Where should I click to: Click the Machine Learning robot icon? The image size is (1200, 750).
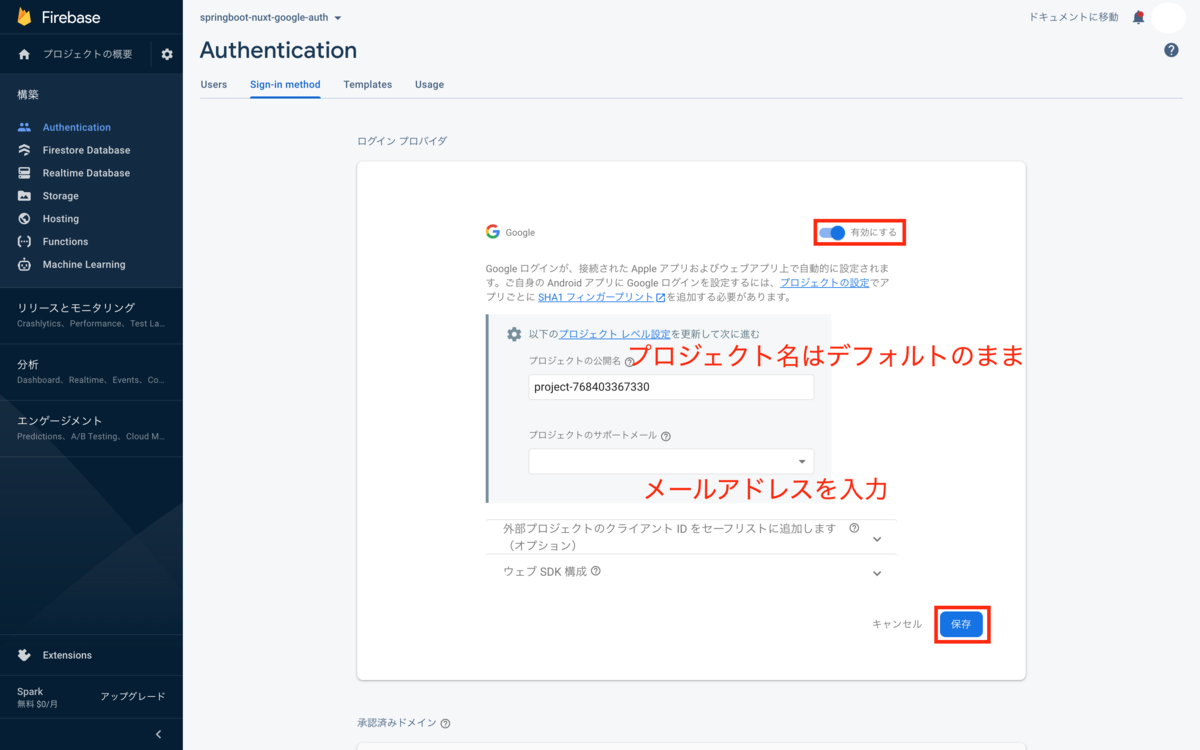point(24,265)
